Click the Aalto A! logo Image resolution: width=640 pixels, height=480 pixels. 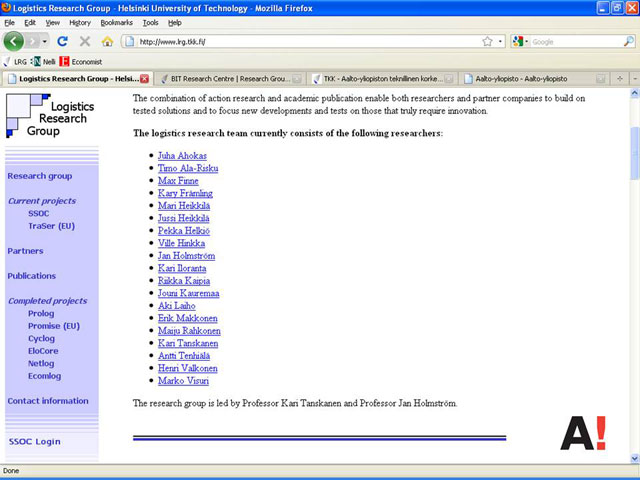click(582, 431)
